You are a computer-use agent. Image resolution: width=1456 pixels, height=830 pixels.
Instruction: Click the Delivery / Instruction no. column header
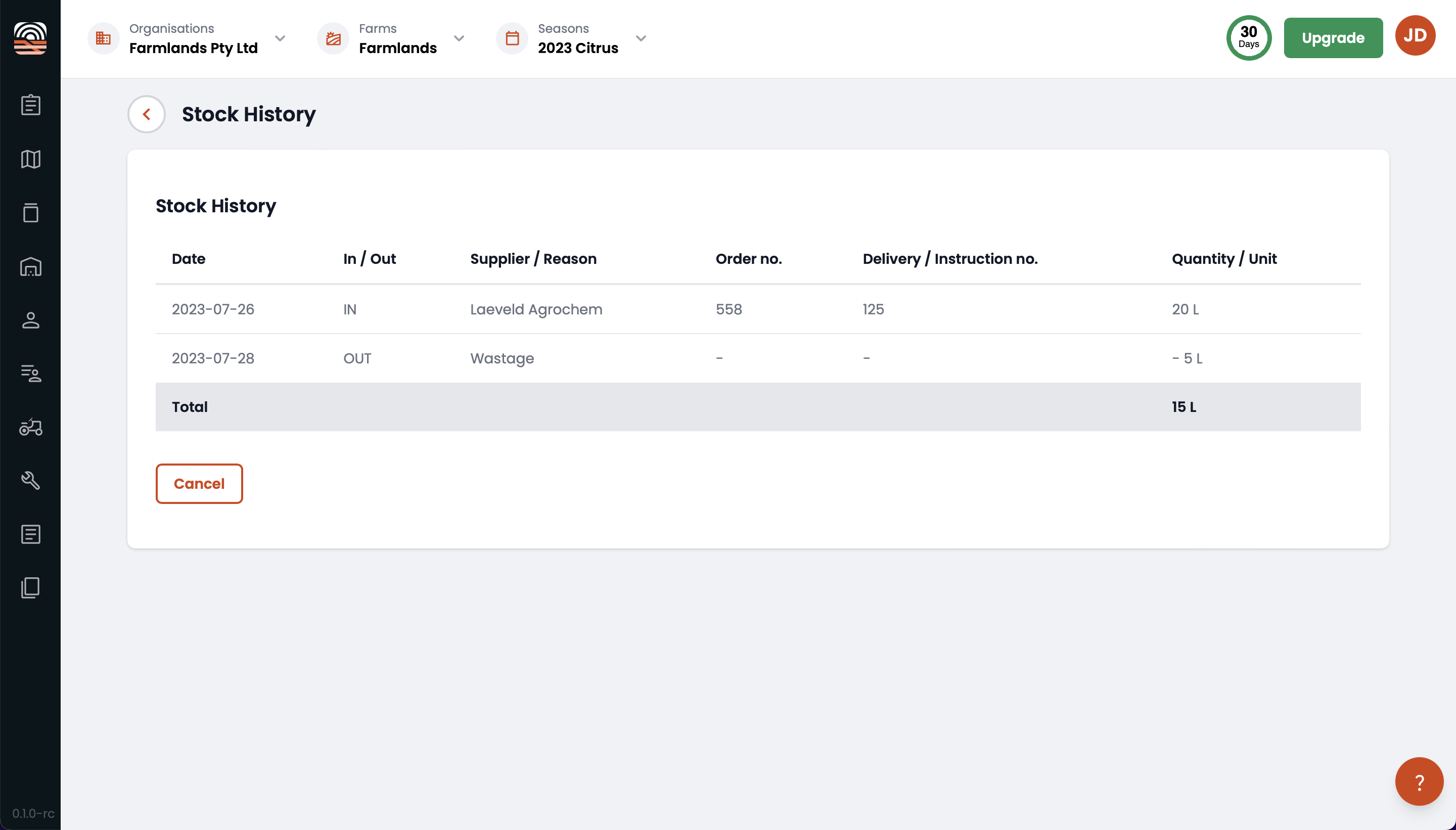[x=950, y=259]
